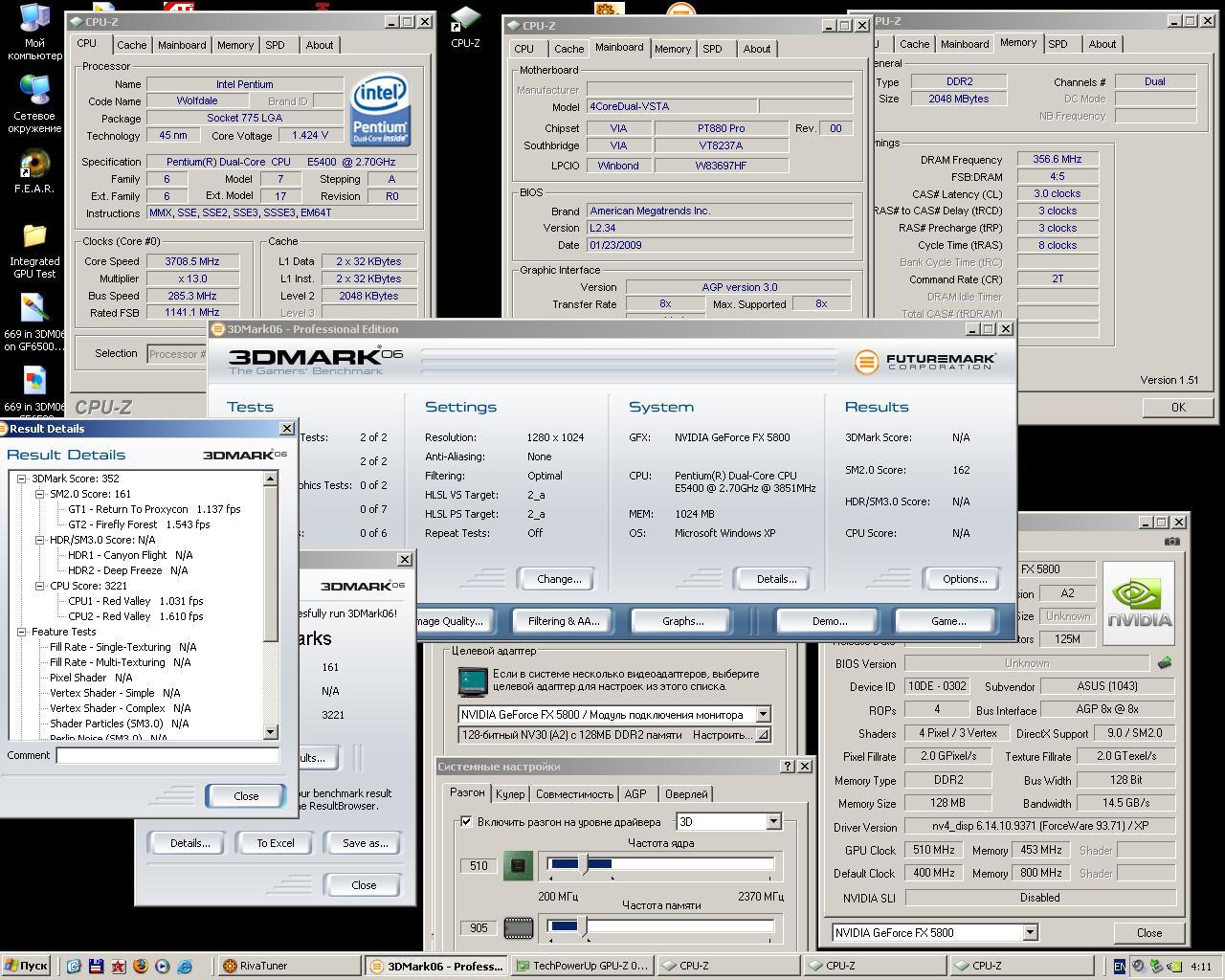Click the EN language indicator in tray
The width and height of the screenshot is (1225, 980).
[1120, 967]
